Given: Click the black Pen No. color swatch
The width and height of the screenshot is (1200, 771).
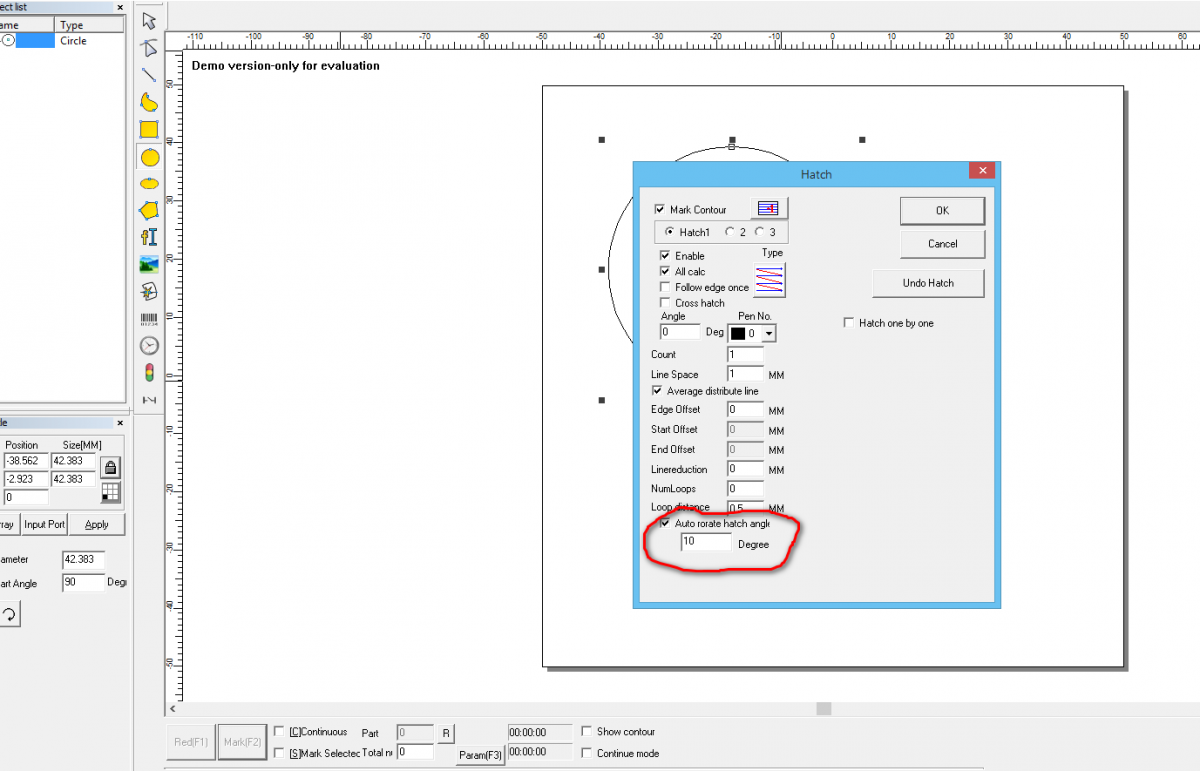Looking at the screenshot, I should coord(738,334).
